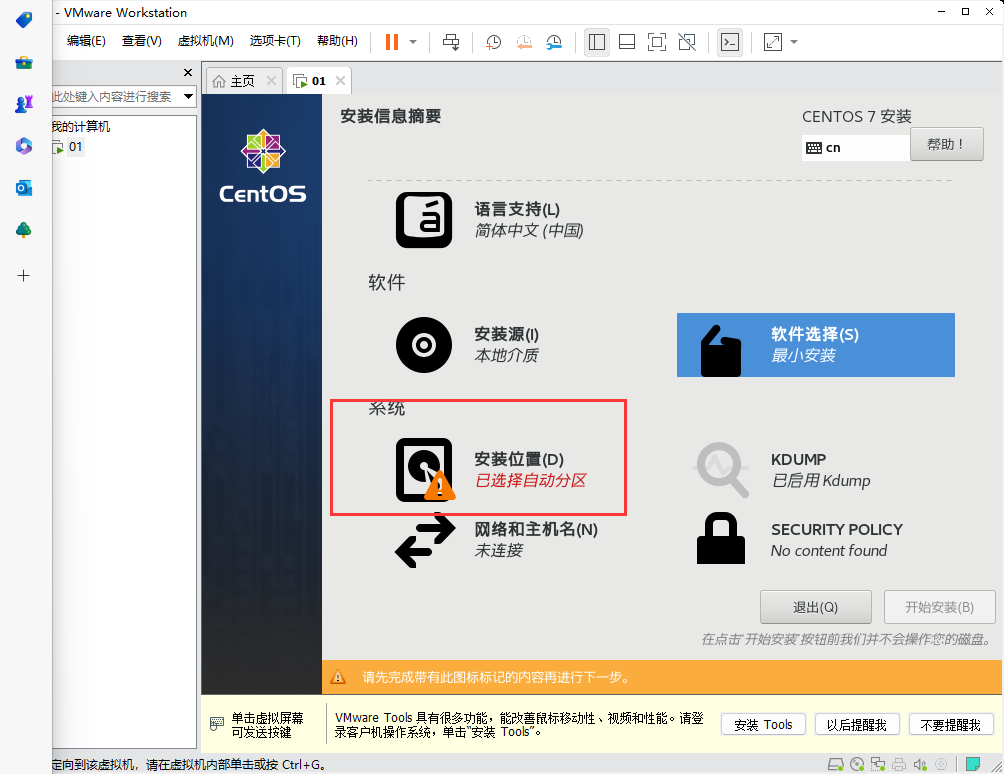The width and height of the screenshot is (1004, 774).
Task: Click the CentOS logo in the installer
Action: click(x=263, y=166)
